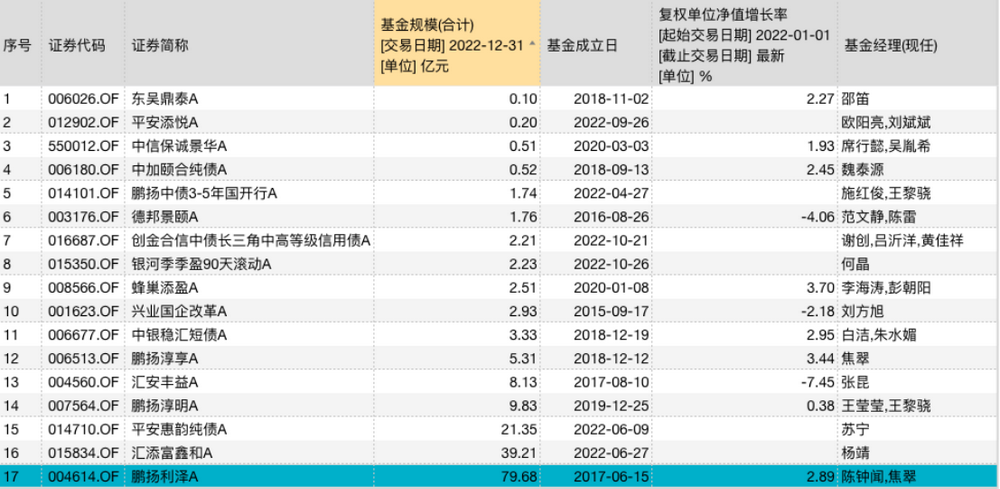Select fund name 德邦景颐A
The image size is (1000, 489).
click(165, 217)
